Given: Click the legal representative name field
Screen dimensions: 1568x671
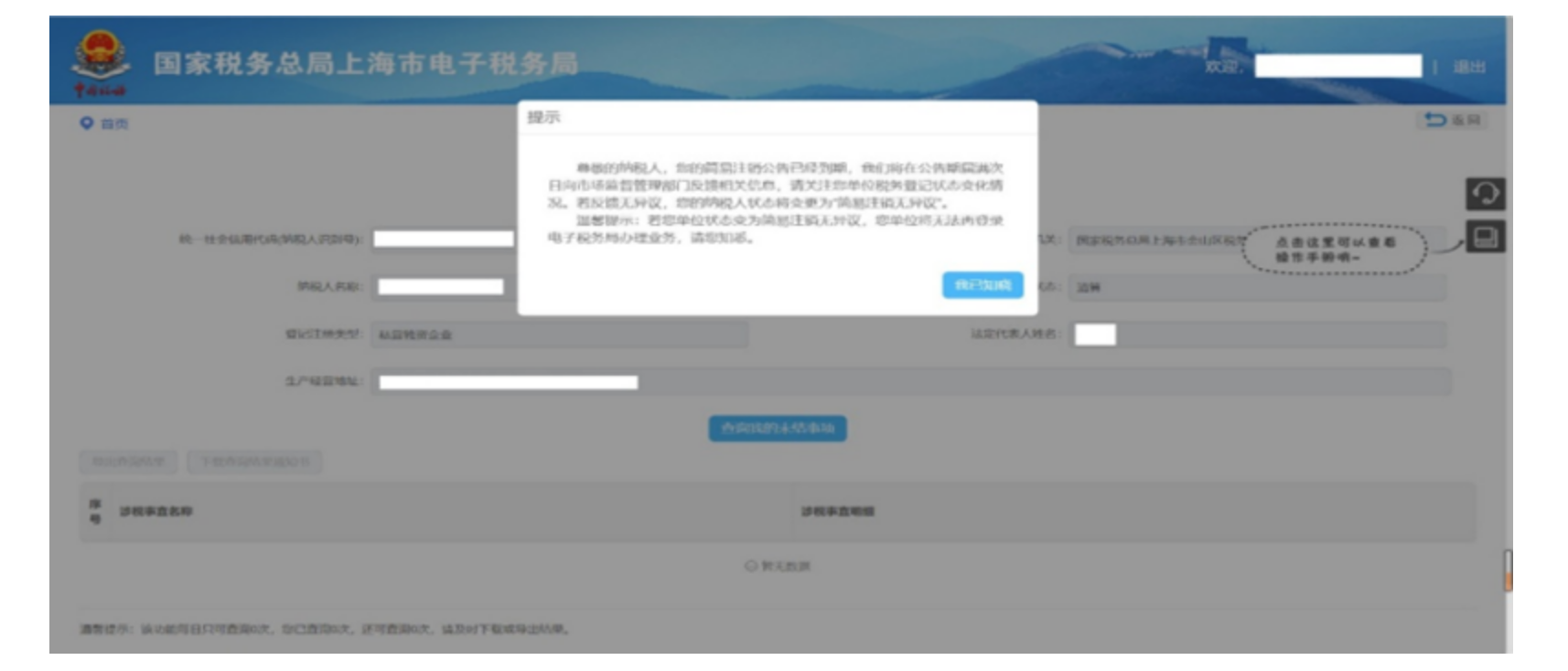Looking at the screenshot, I should [x=1257, y=335].
